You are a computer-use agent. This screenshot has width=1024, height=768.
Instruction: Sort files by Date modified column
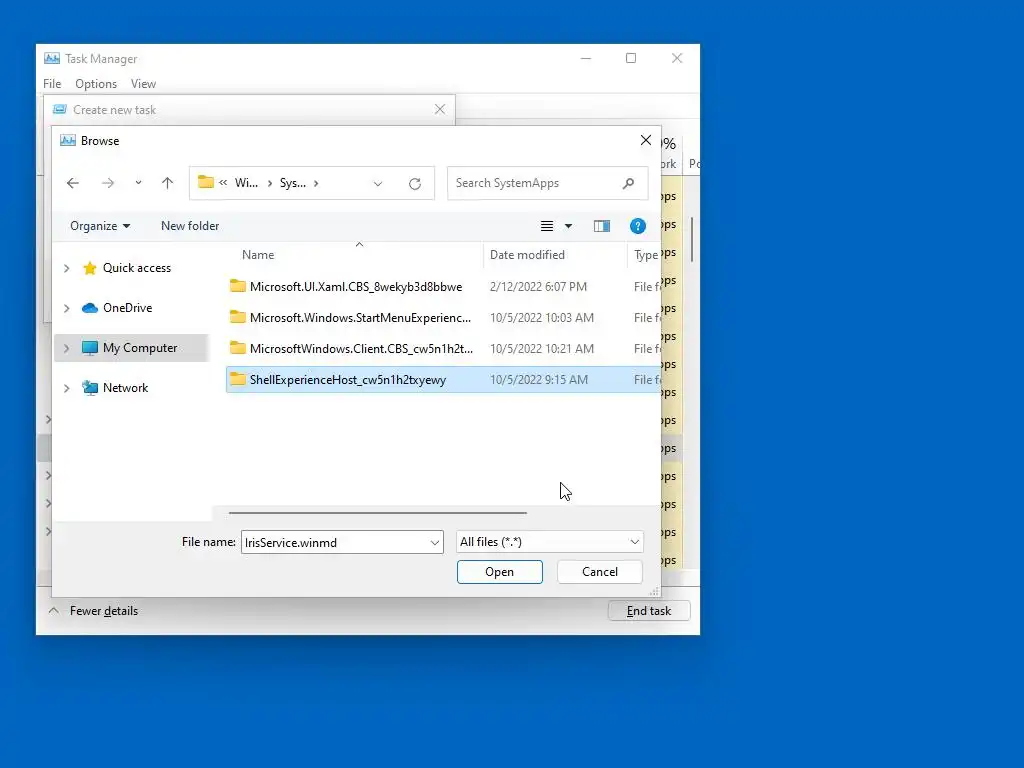[527, 255]
